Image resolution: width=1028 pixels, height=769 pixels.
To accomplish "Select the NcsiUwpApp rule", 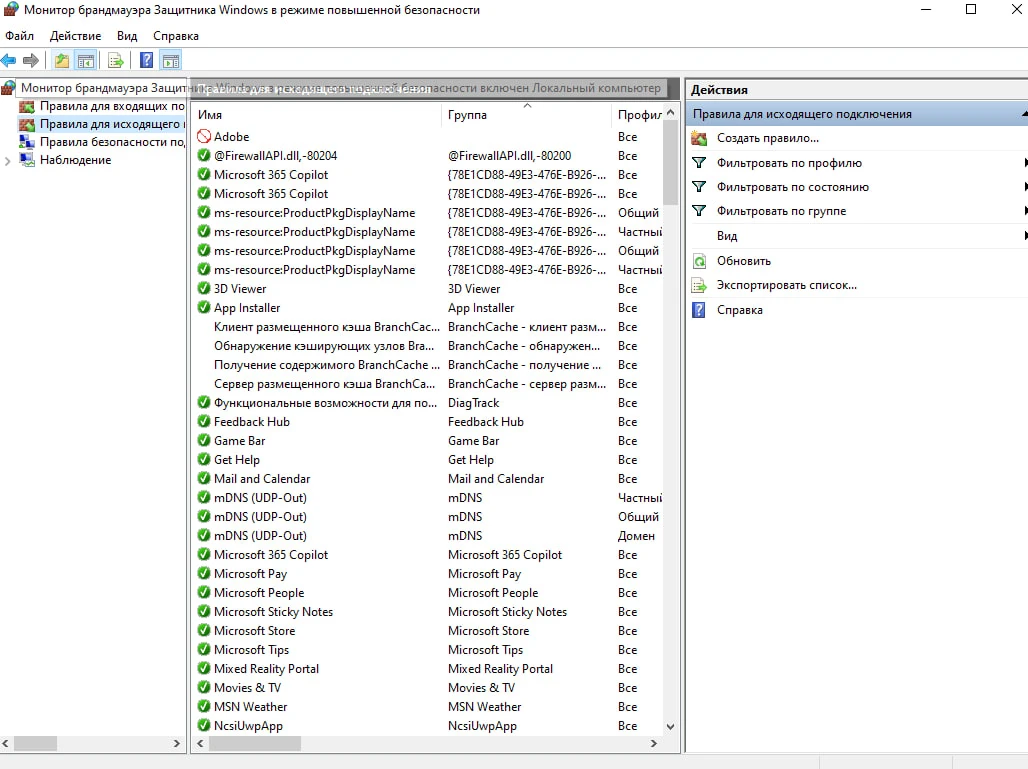I will pos(429,726).
